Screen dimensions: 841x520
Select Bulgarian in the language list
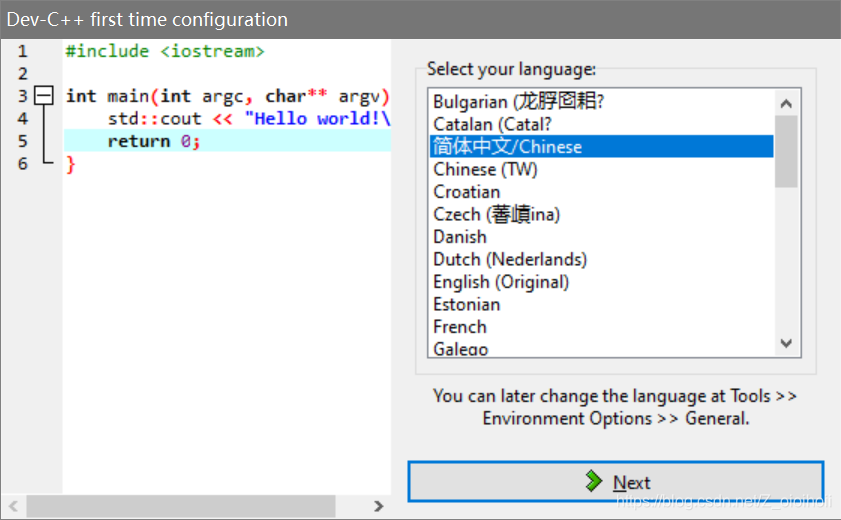[601, 101]
